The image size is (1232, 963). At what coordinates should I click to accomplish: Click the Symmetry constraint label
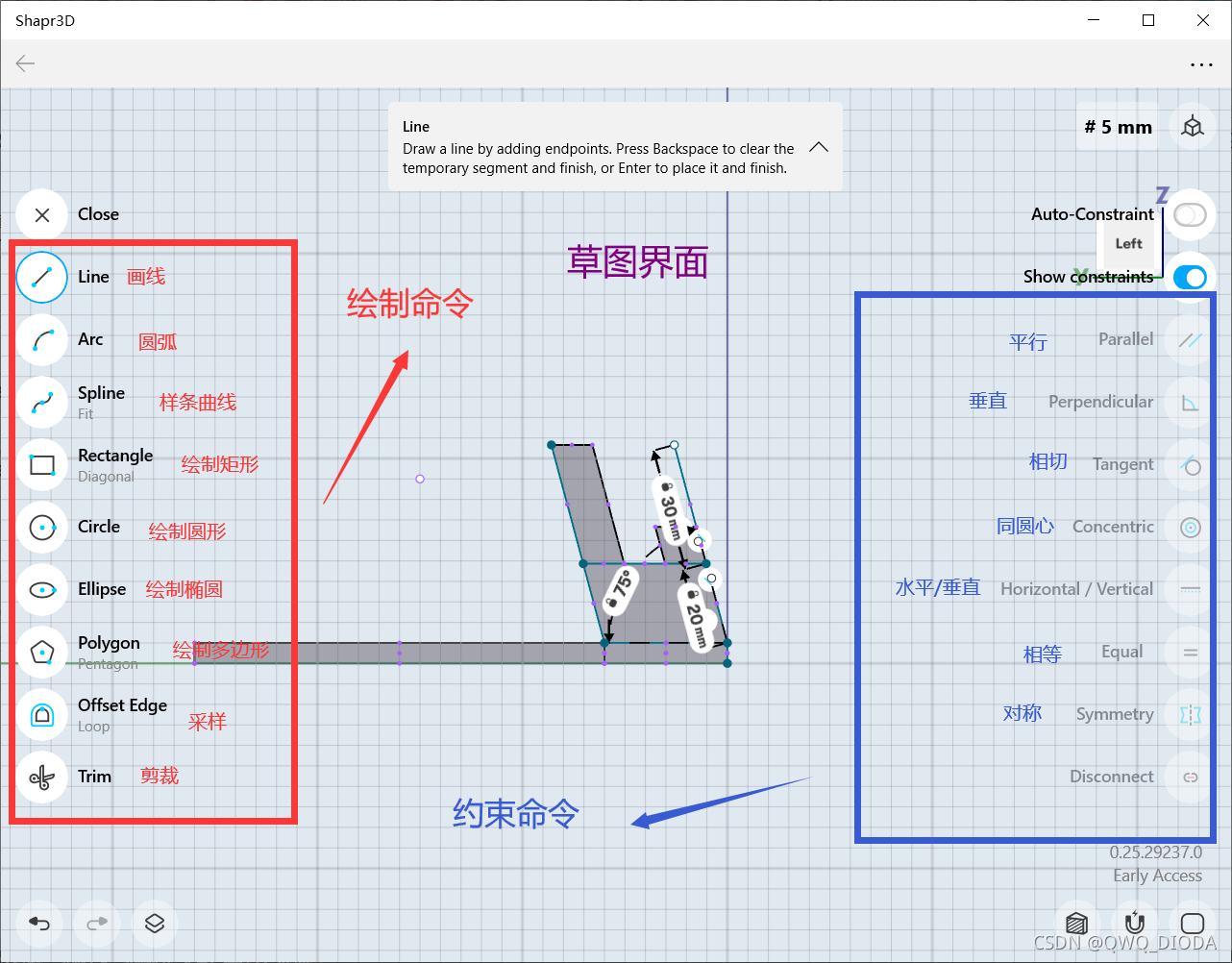[1115, 714]
